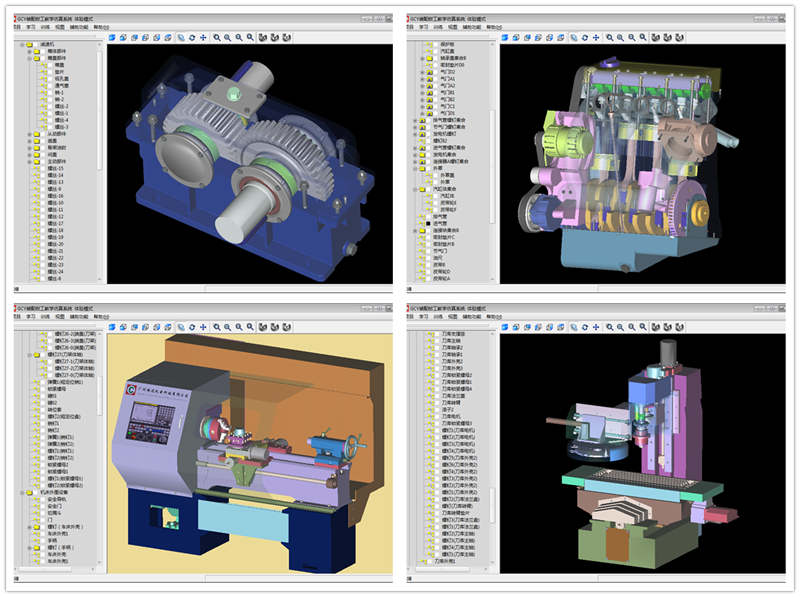Viewport: 800px width, 597px height.
Task: Open the 视图 menu in gearbox window
Action: pyautogui.click(x=60, y=27)
